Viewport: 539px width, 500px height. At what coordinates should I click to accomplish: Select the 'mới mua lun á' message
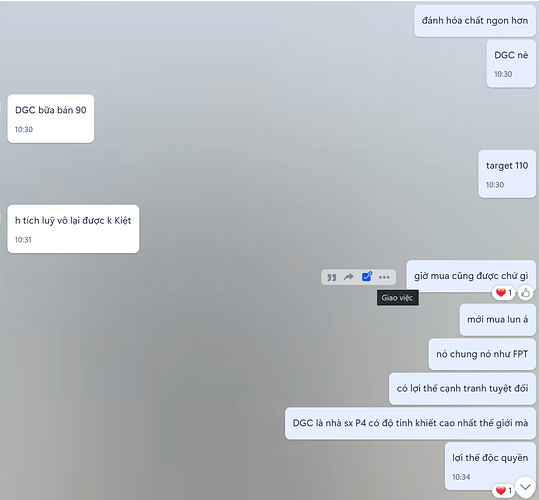pyautogui.click(x=498, y=320)
